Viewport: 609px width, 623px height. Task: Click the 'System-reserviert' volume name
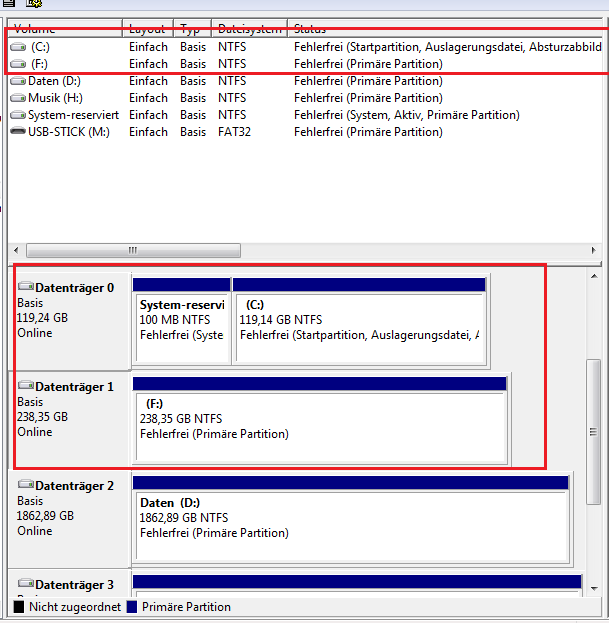click(73, 115)
